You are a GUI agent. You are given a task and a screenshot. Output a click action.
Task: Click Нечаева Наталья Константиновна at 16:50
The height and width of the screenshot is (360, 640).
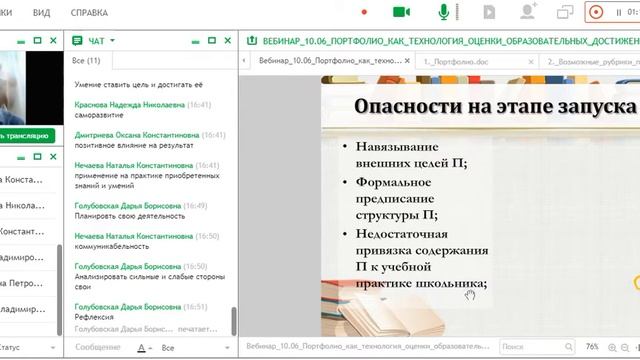click(133, 236)
